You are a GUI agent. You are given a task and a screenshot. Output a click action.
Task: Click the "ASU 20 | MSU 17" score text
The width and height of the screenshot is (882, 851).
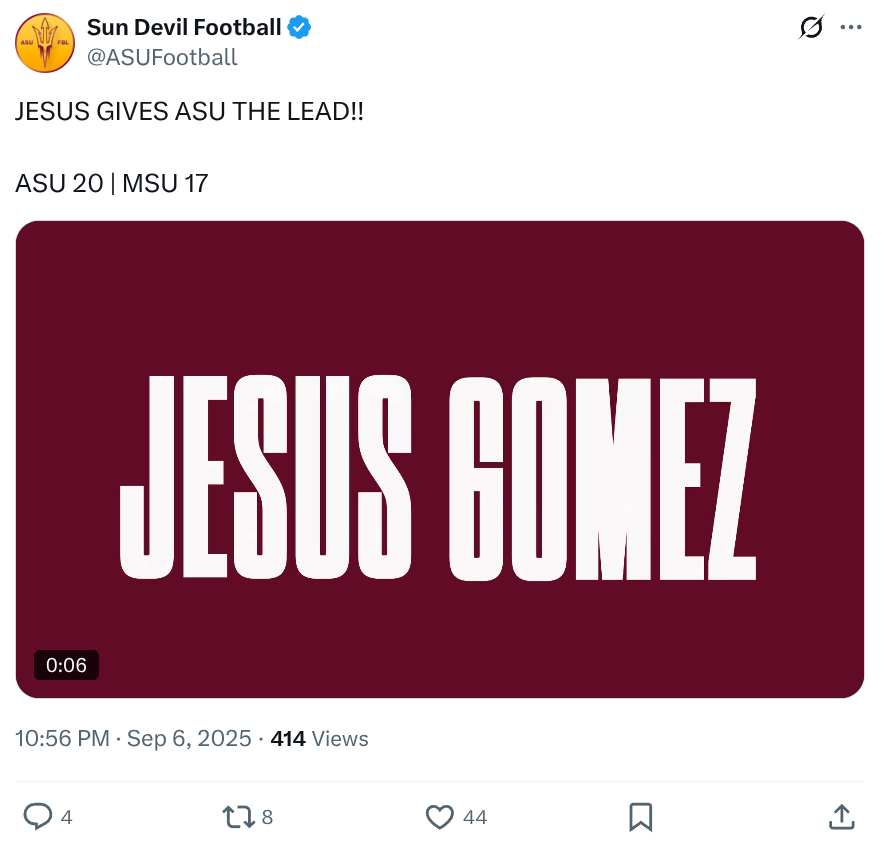pos(112,183)
